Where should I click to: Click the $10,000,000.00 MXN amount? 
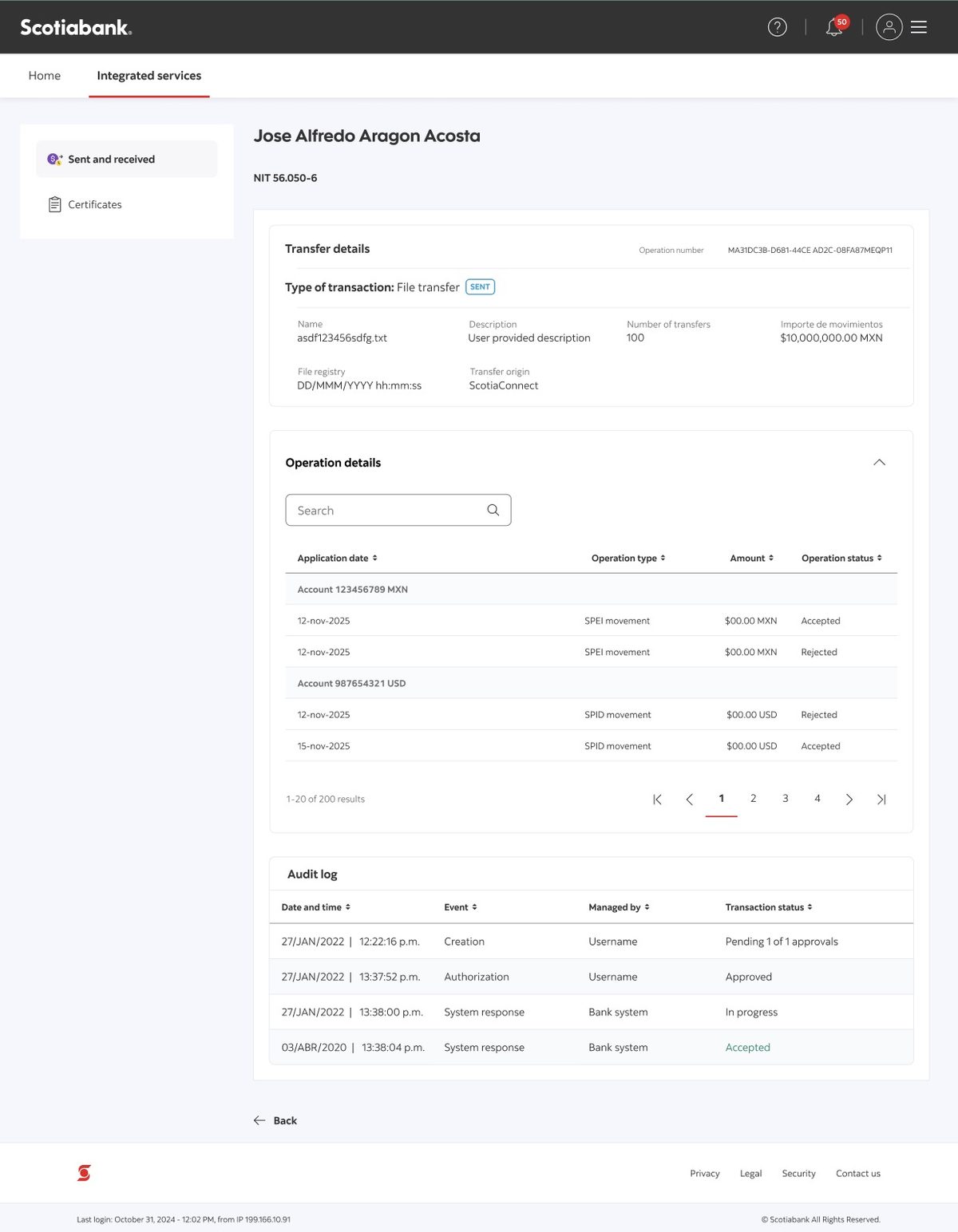[831, 338]
